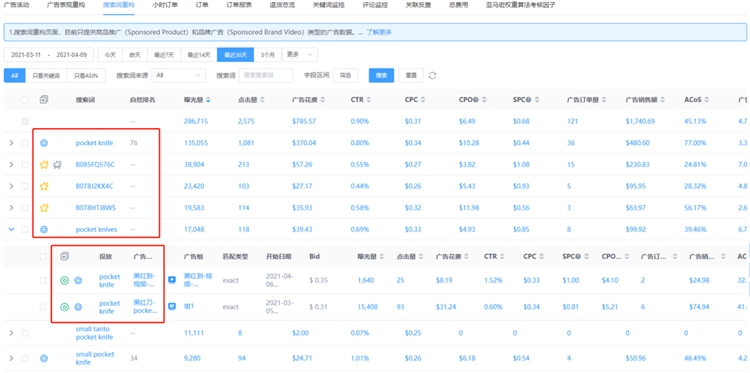Tick the checkbox for the B085FQ576C row
Screen dimensions: 750x373
tap(25, 165)
